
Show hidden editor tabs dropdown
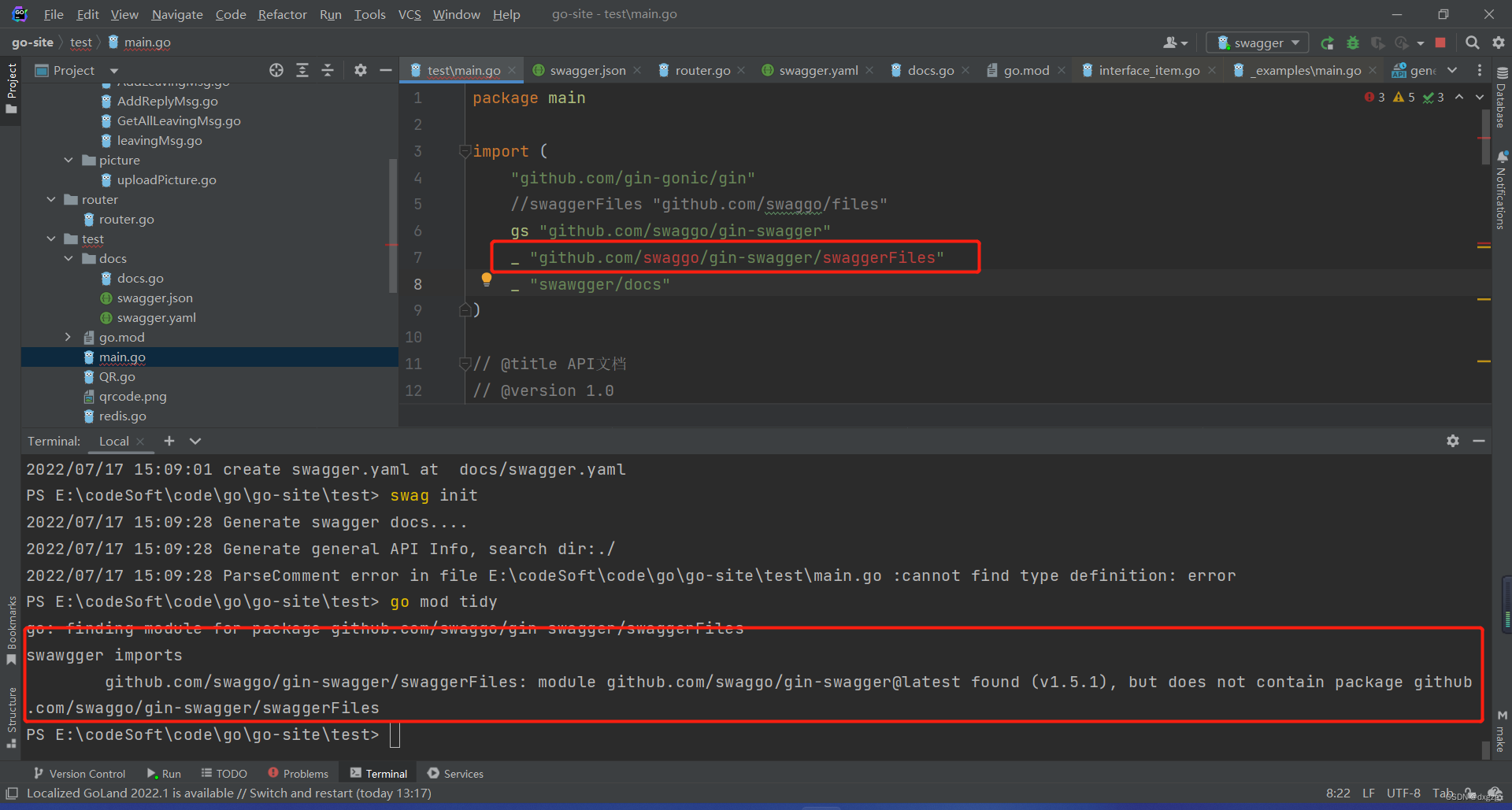pyautogui.click(x=1452, y=70)
